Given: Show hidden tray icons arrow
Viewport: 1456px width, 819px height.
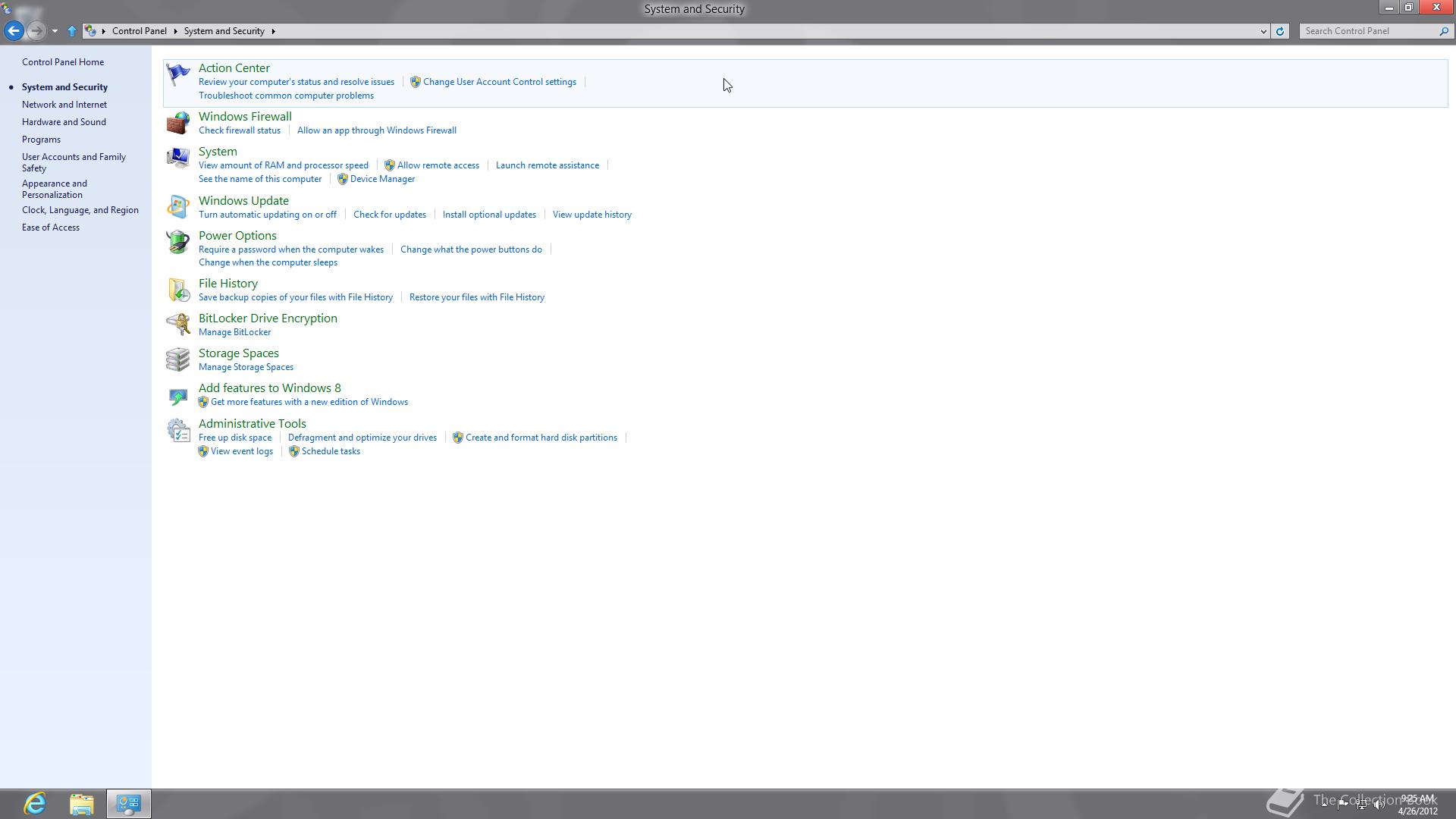Looking at the screenshot, I should click(x=1325, y=805).
